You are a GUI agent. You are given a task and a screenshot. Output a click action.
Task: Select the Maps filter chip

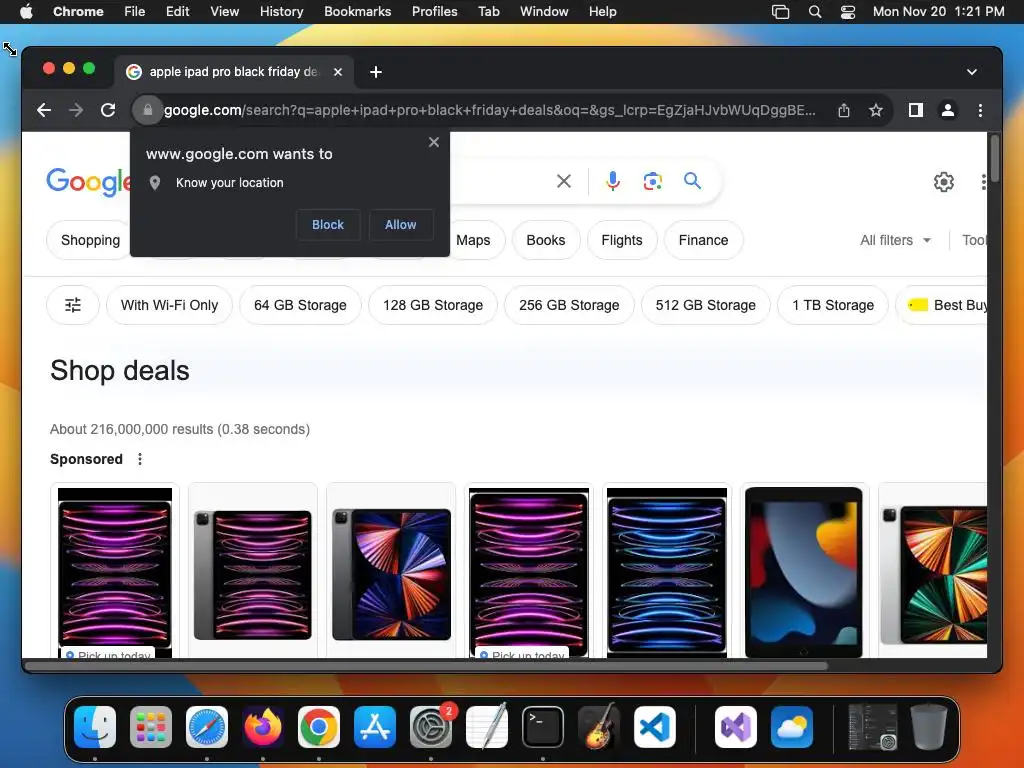pos(473,240)
